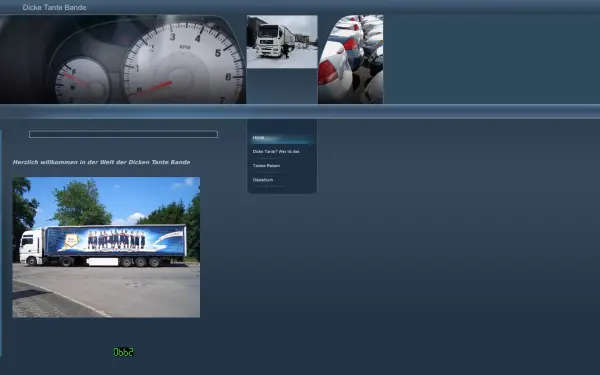The width and height of the screenshot is (600, 375).
Task: Open the Gästebuch guestbook page
Action: pos(263,180)
